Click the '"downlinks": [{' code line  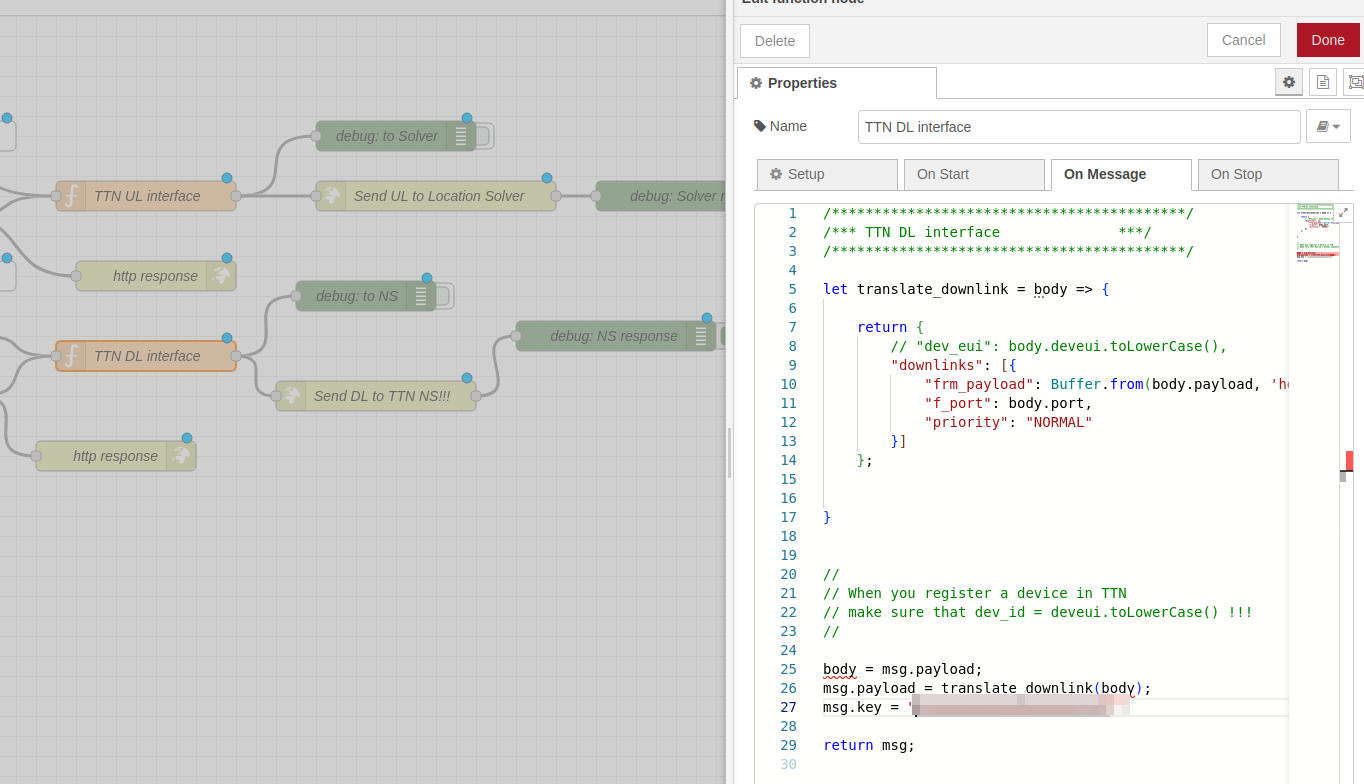click(953, 365)
